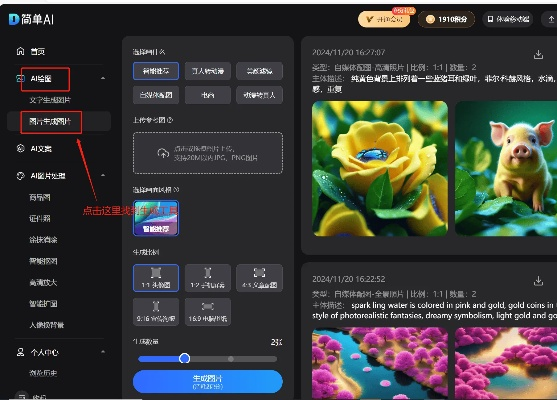Click the 简单AI logo
The width and height of the screenshot is (557, 400).
click(x=31, y=19)
